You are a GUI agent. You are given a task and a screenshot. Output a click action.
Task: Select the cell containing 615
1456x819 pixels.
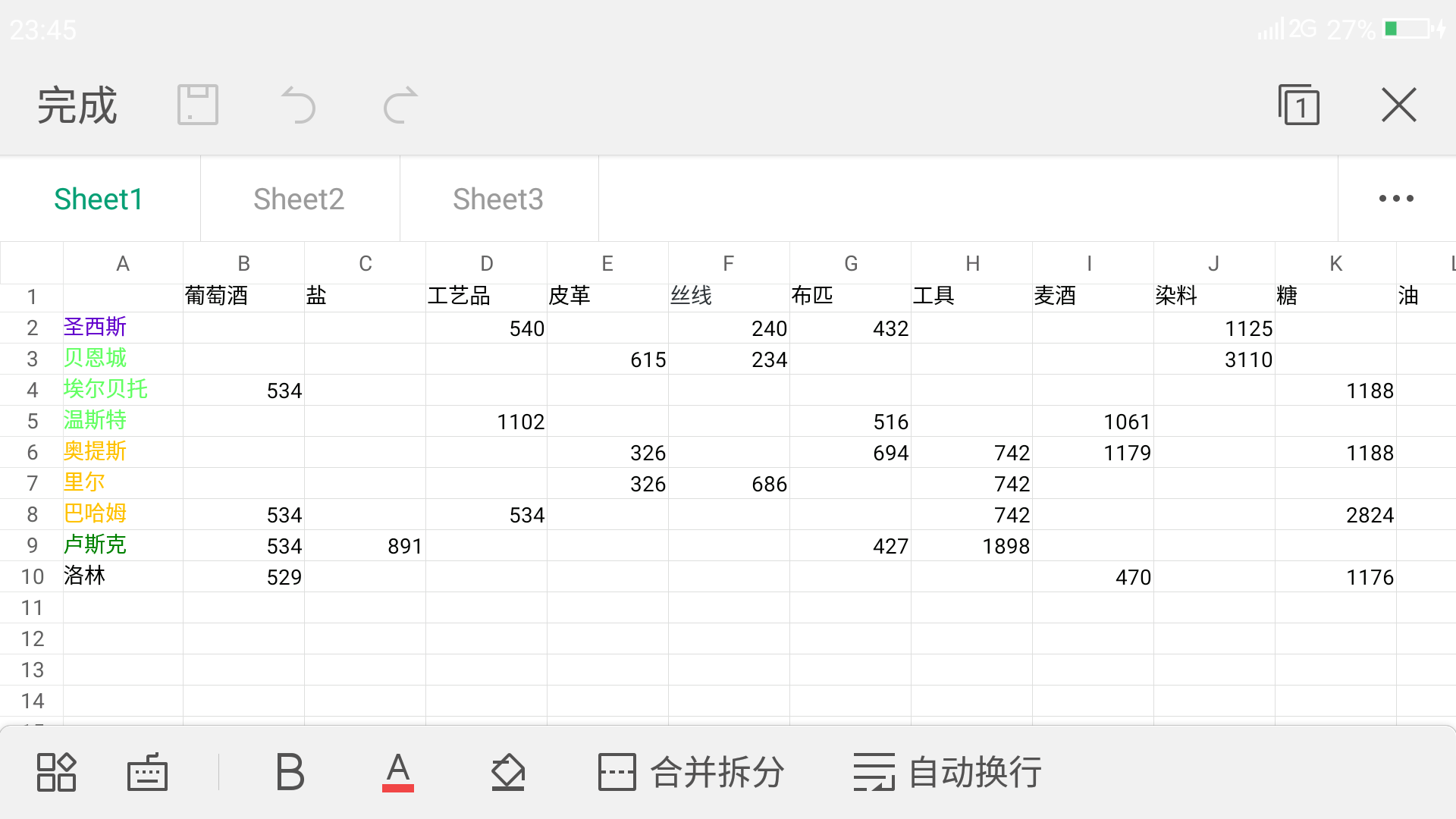point(607,359)
